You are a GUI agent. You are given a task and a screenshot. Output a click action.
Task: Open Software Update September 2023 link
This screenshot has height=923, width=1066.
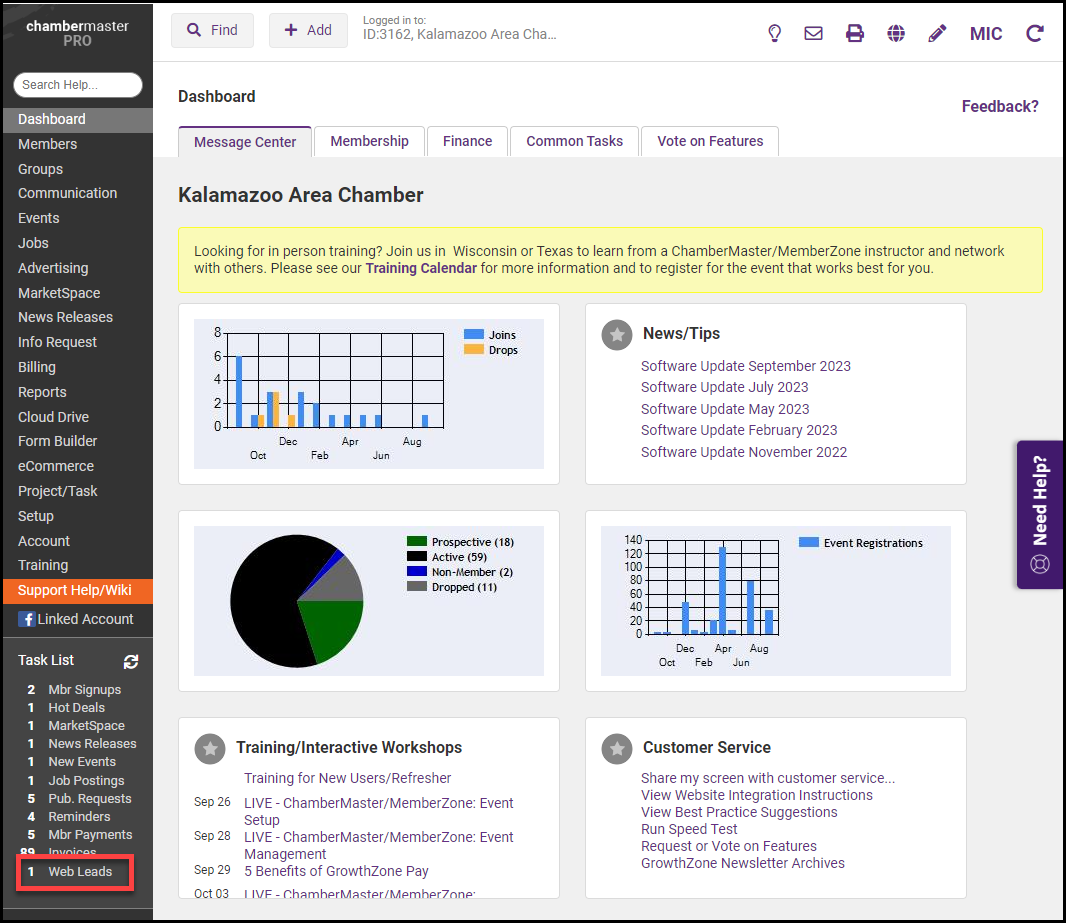(x=745, y=366)
